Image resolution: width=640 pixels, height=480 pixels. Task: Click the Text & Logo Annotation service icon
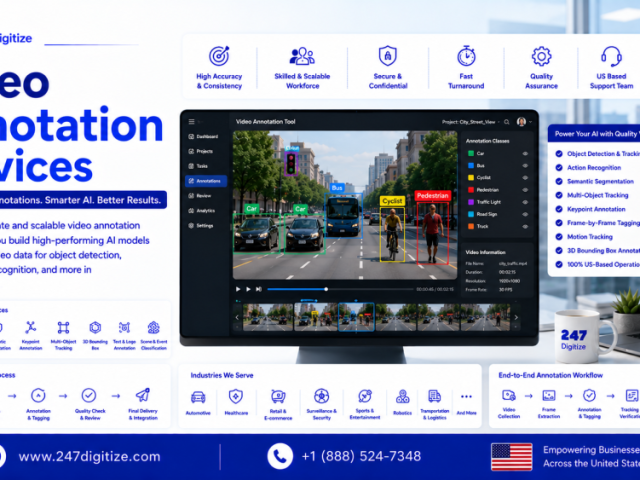click(124, 327)
